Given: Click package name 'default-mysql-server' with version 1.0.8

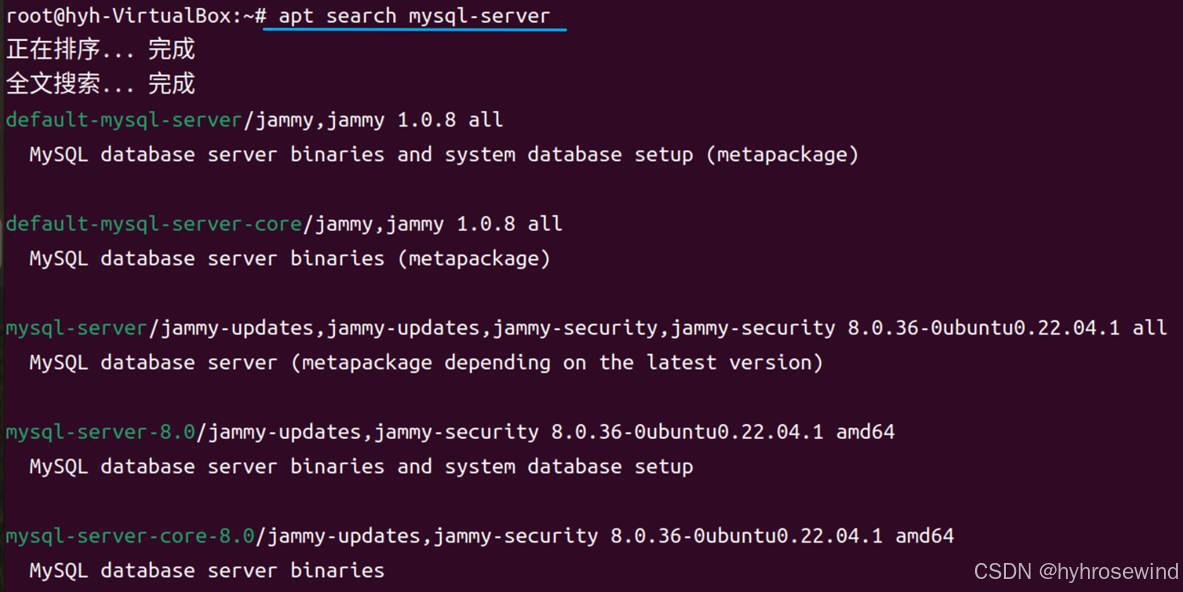Looking at the screenshot, I should (x=124, y=119).
